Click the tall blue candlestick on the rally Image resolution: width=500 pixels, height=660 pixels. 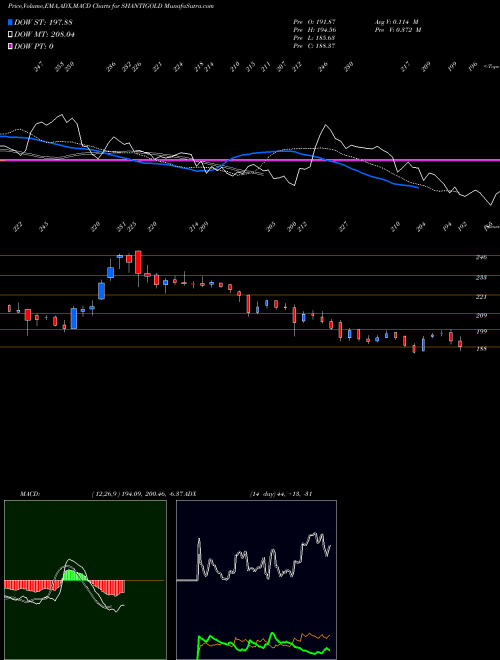[74, 318]
